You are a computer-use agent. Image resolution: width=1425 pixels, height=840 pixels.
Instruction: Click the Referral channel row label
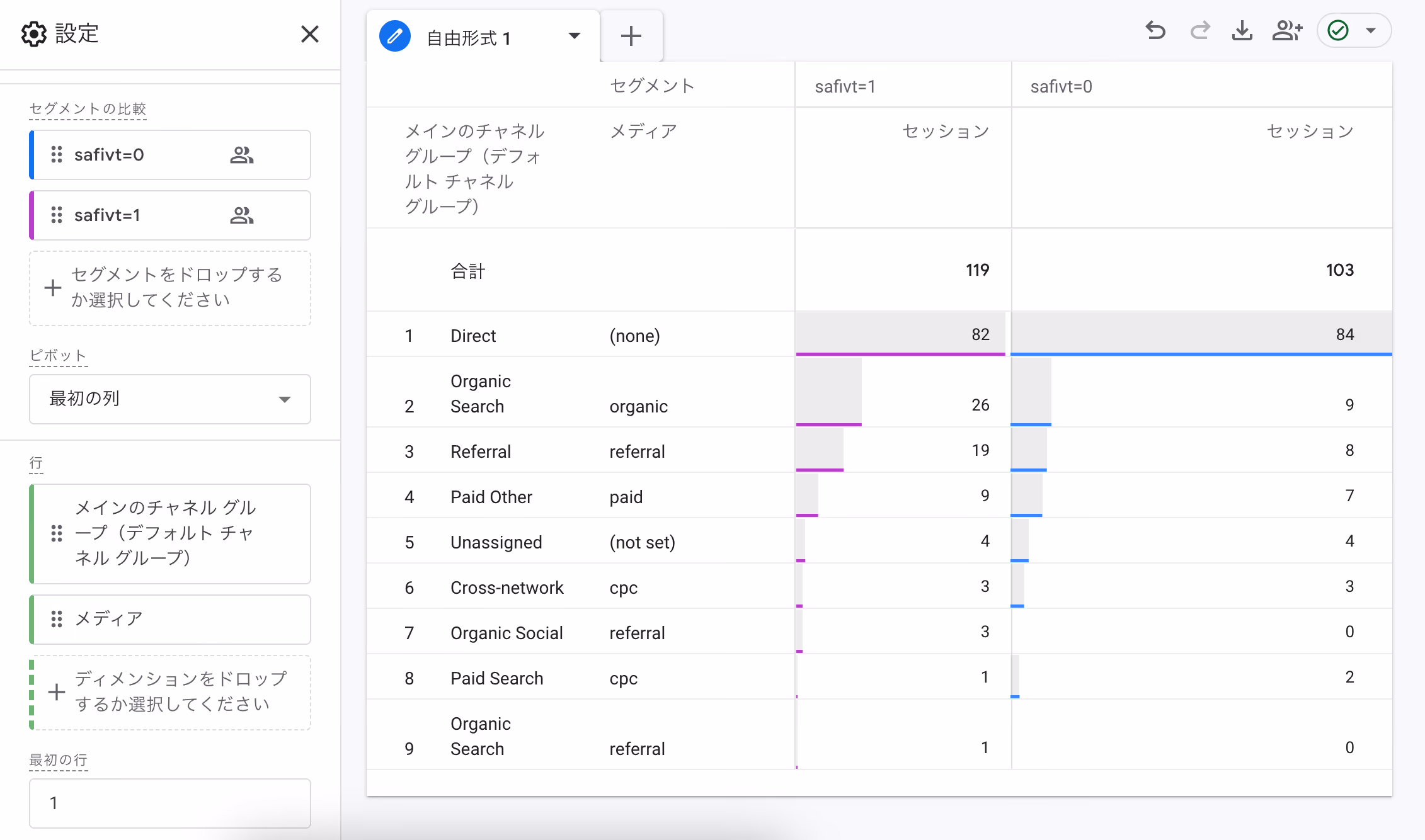(x=481, y=451)
